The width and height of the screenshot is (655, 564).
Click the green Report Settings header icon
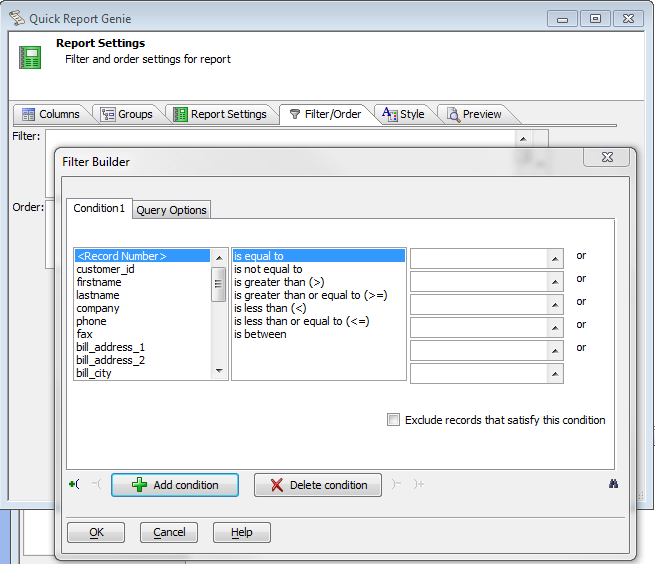30,57
